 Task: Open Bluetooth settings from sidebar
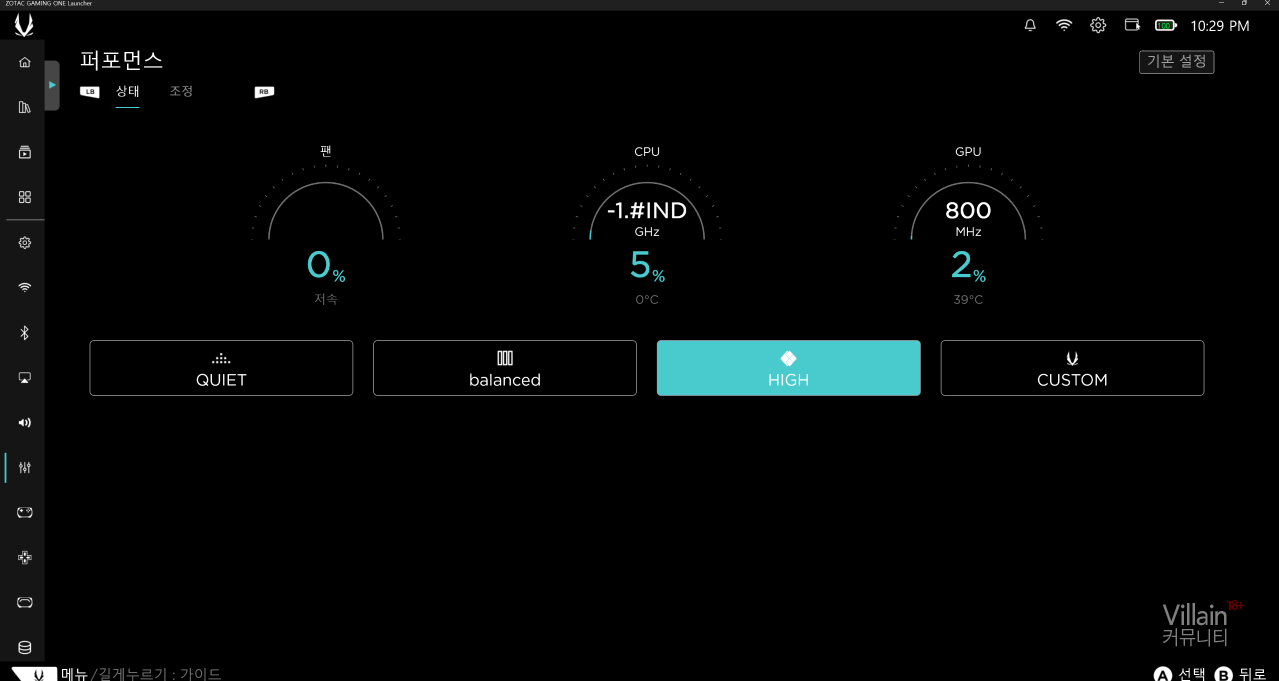click(25, 332)
